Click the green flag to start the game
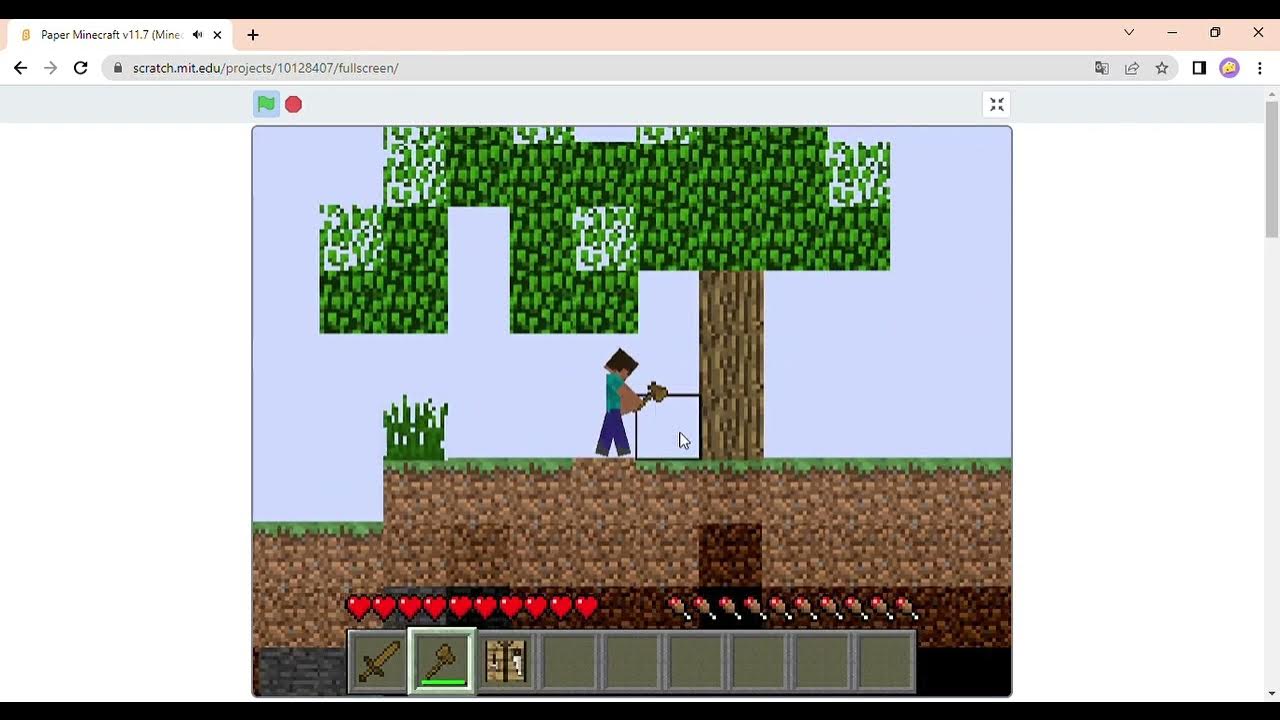Image resolution: width=1280 pixels, height=720 pixels. pos(266,104)
